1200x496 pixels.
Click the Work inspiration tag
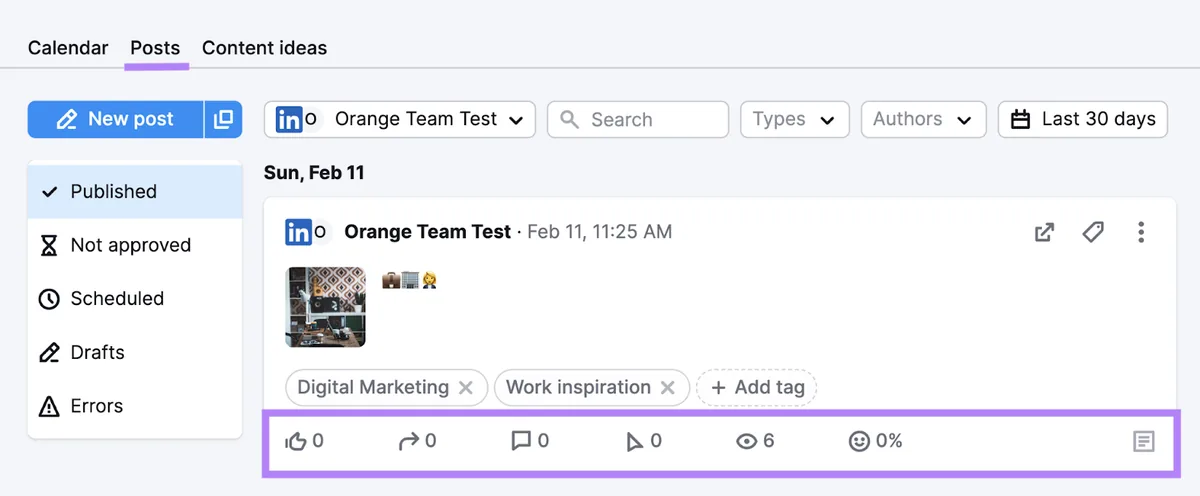[578, 387]
